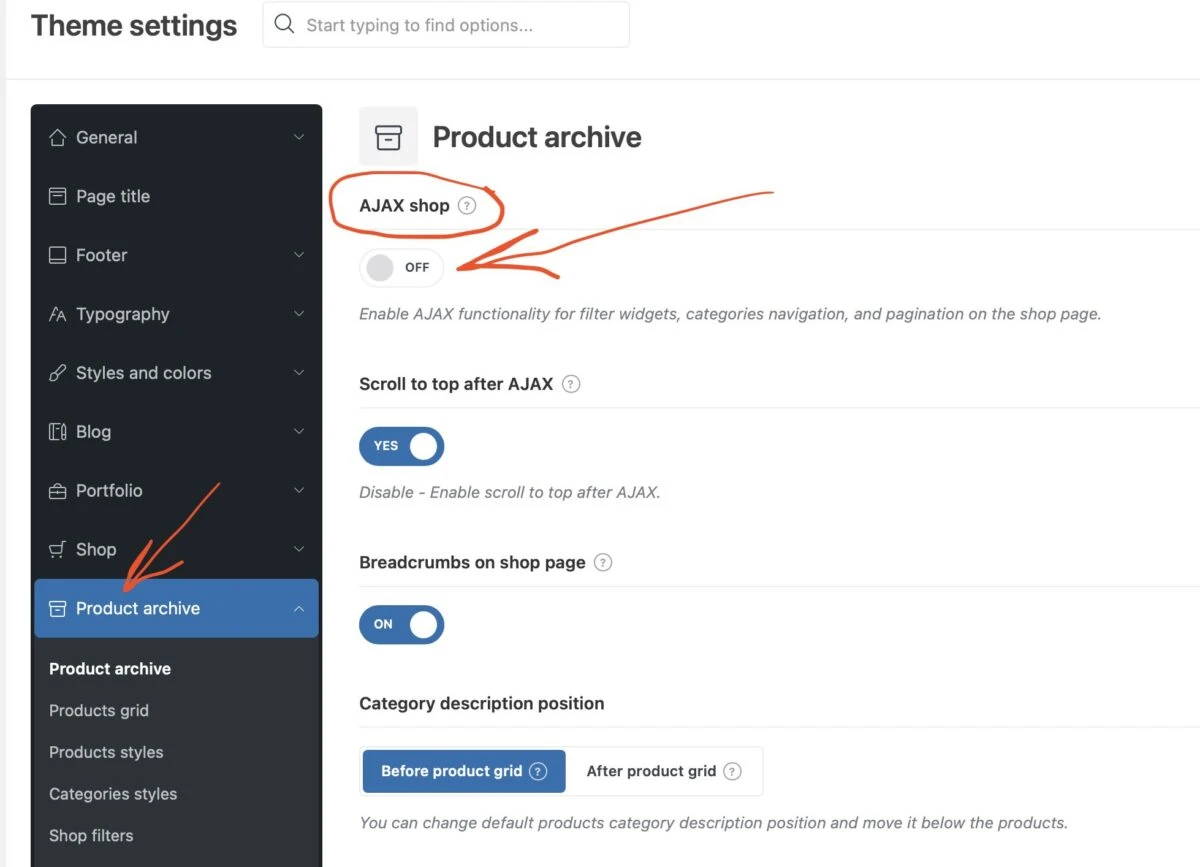This screenshot has width=1200, height=867.
Task: Click the help icon next to AJAX shop
Action: click(466, 206)
